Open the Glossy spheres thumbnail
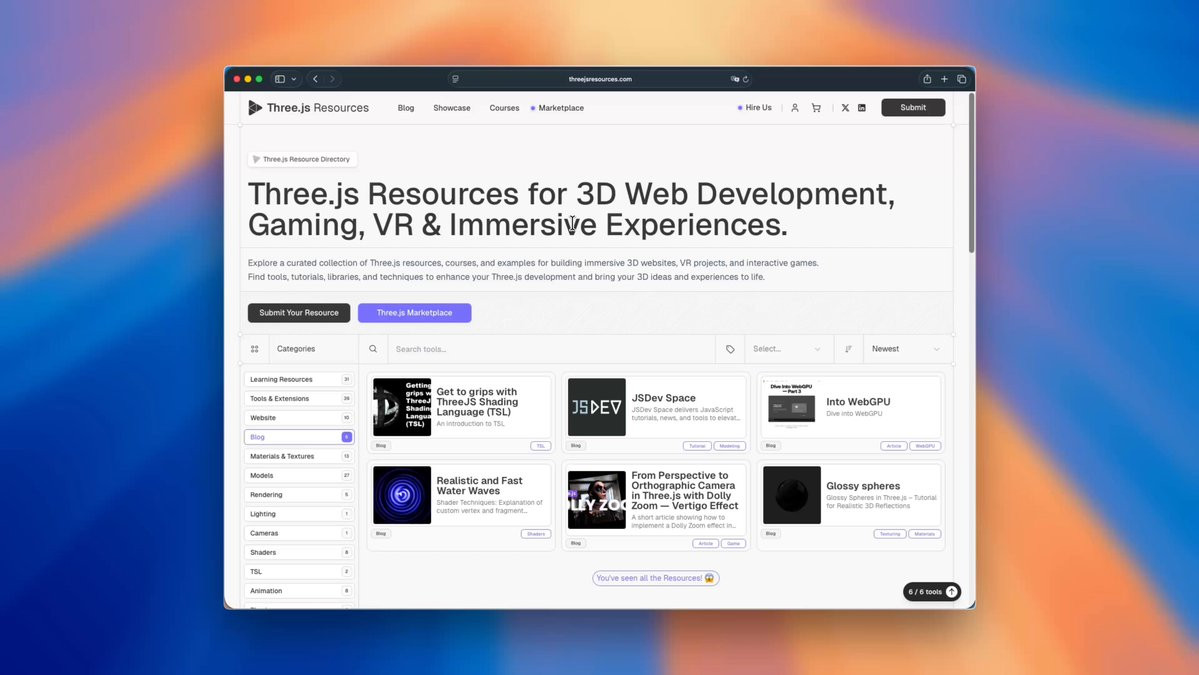The width and height of the screenshot is (1199, 675). [792, 495]
